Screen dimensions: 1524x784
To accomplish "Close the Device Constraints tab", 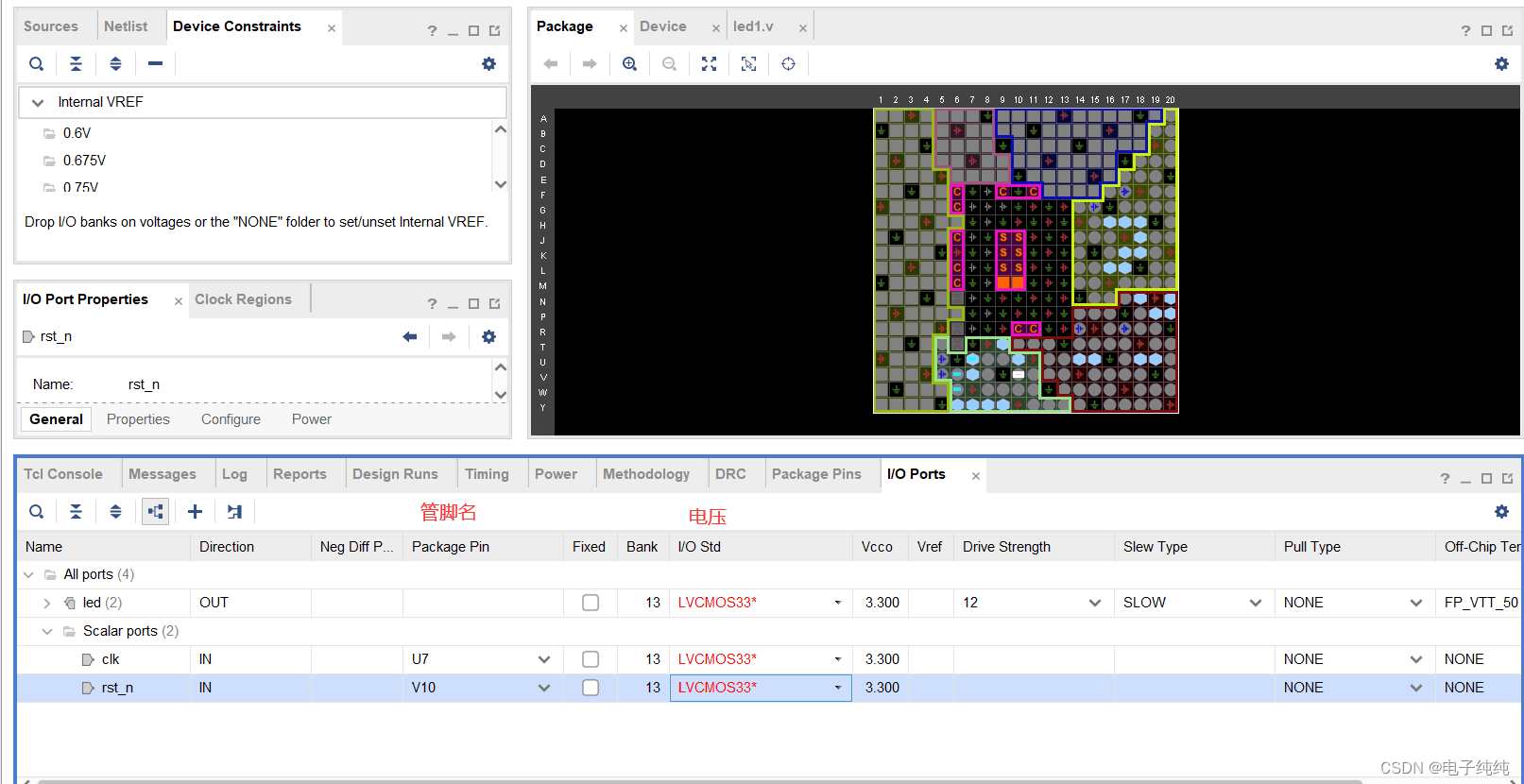I will coord(332,28).
